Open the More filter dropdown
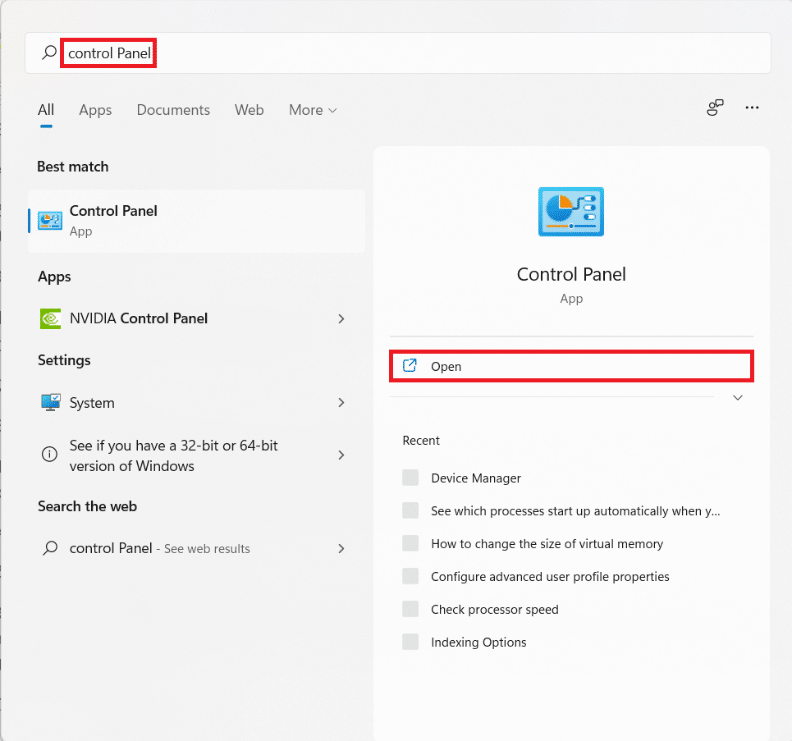Image resolution: width=792 pixels, height=741 pixels. pyautogui.click(x=313, y=110)
